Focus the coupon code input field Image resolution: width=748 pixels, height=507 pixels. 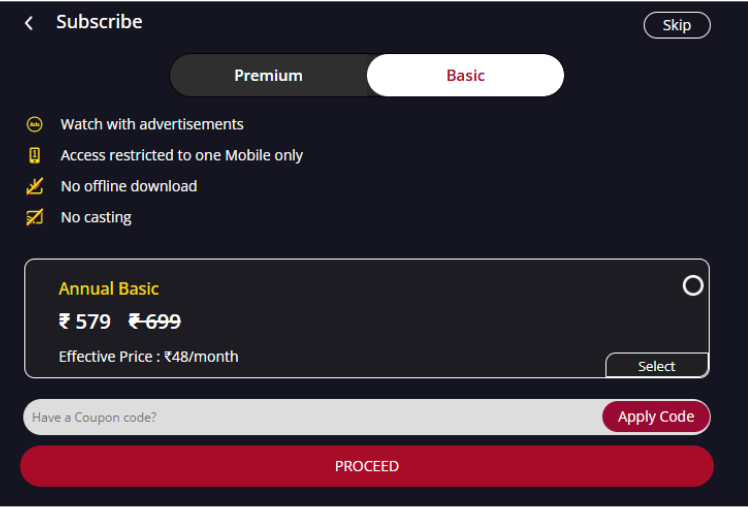(x=313, y=417)
